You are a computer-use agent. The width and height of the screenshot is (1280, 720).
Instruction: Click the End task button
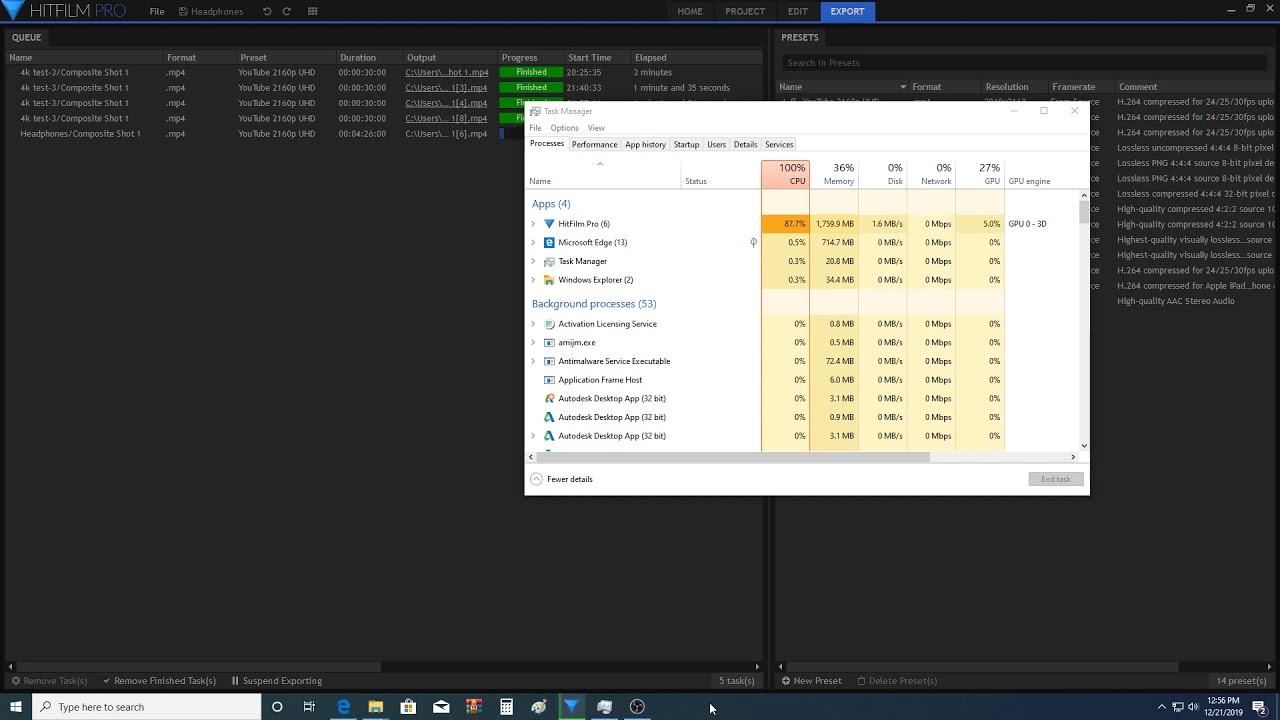click(x=1056, y=479)
